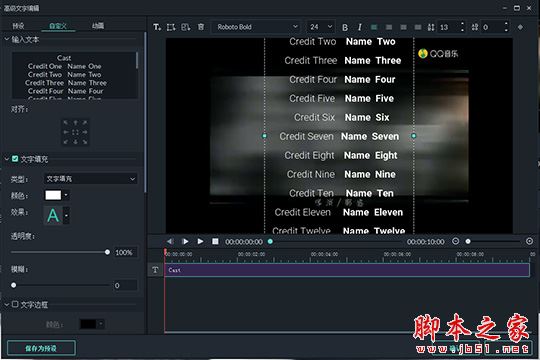Click the blur value field showing 0
The height and width of the screenshot is (360, 540).
125,286
